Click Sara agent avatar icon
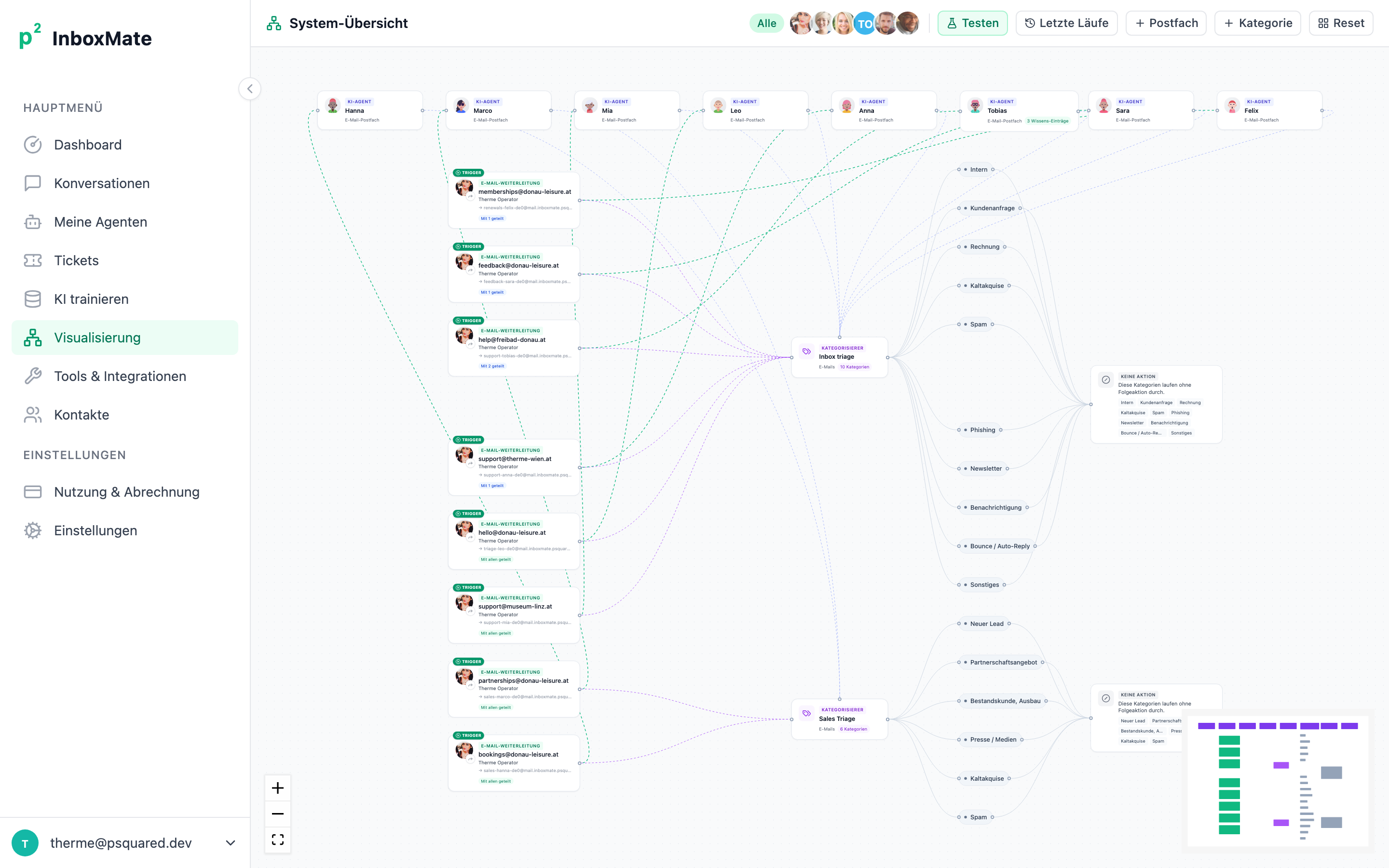This screenshot has height=868, width=1389. [1104, 106]
